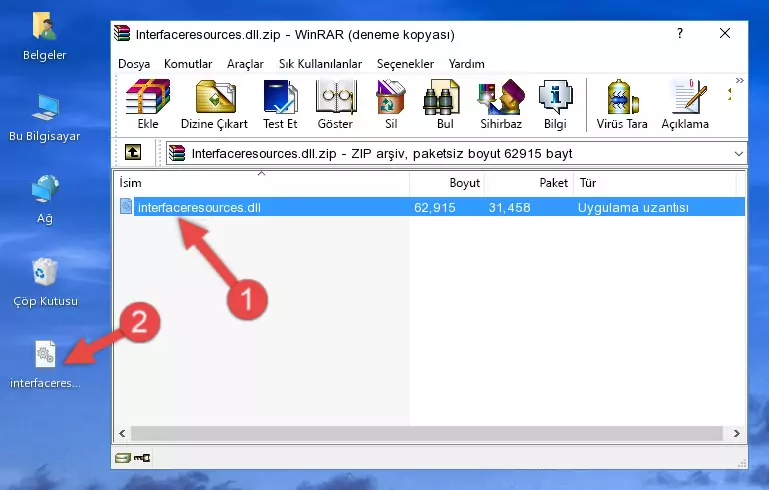Click the 62,915 size value
The width and height of the screenshot is (769, 490).
435,207
